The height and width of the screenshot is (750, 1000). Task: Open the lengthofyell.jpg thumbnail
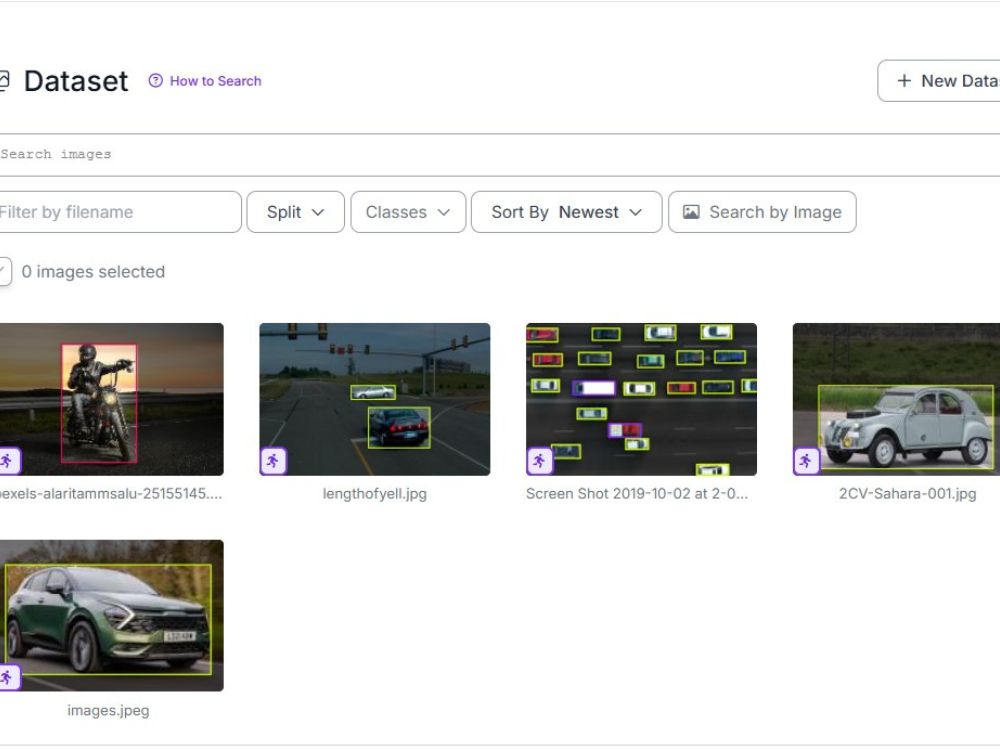pyautogui.click(x=374, y=399)
